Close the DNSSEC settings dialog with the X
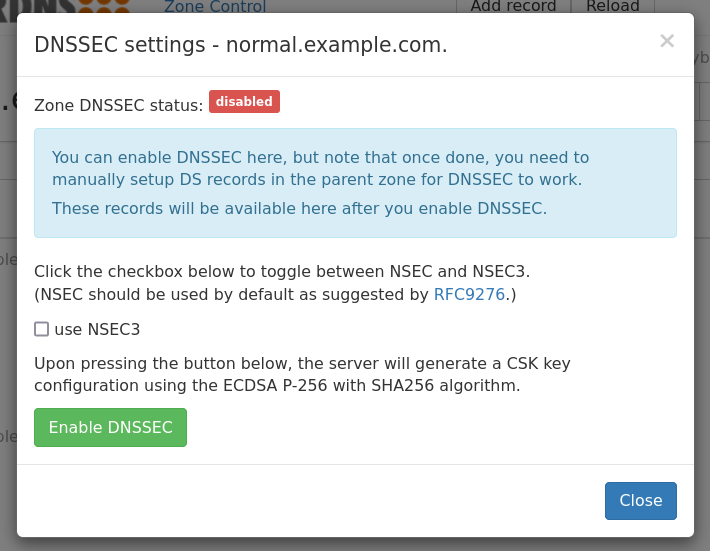The height and width of the screenshot is (551, 710). [x=667, y=41]
